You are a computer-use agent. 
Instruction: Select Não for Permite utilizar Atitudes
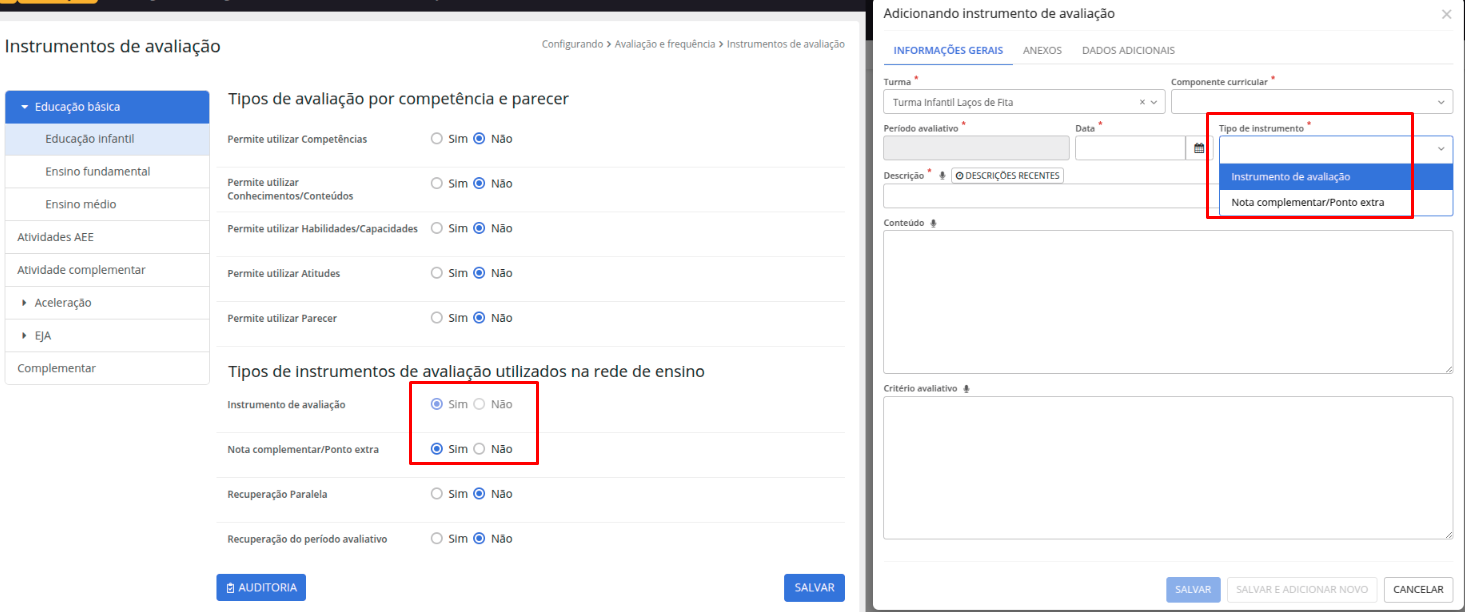point(479,273)
